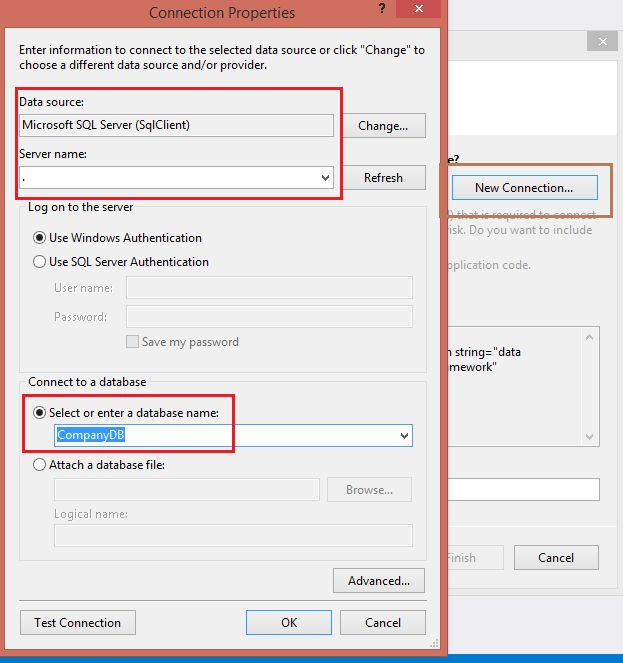Screen dimensions: 623x663
Task: Confirm with the OK button
Action: point(289,622)
